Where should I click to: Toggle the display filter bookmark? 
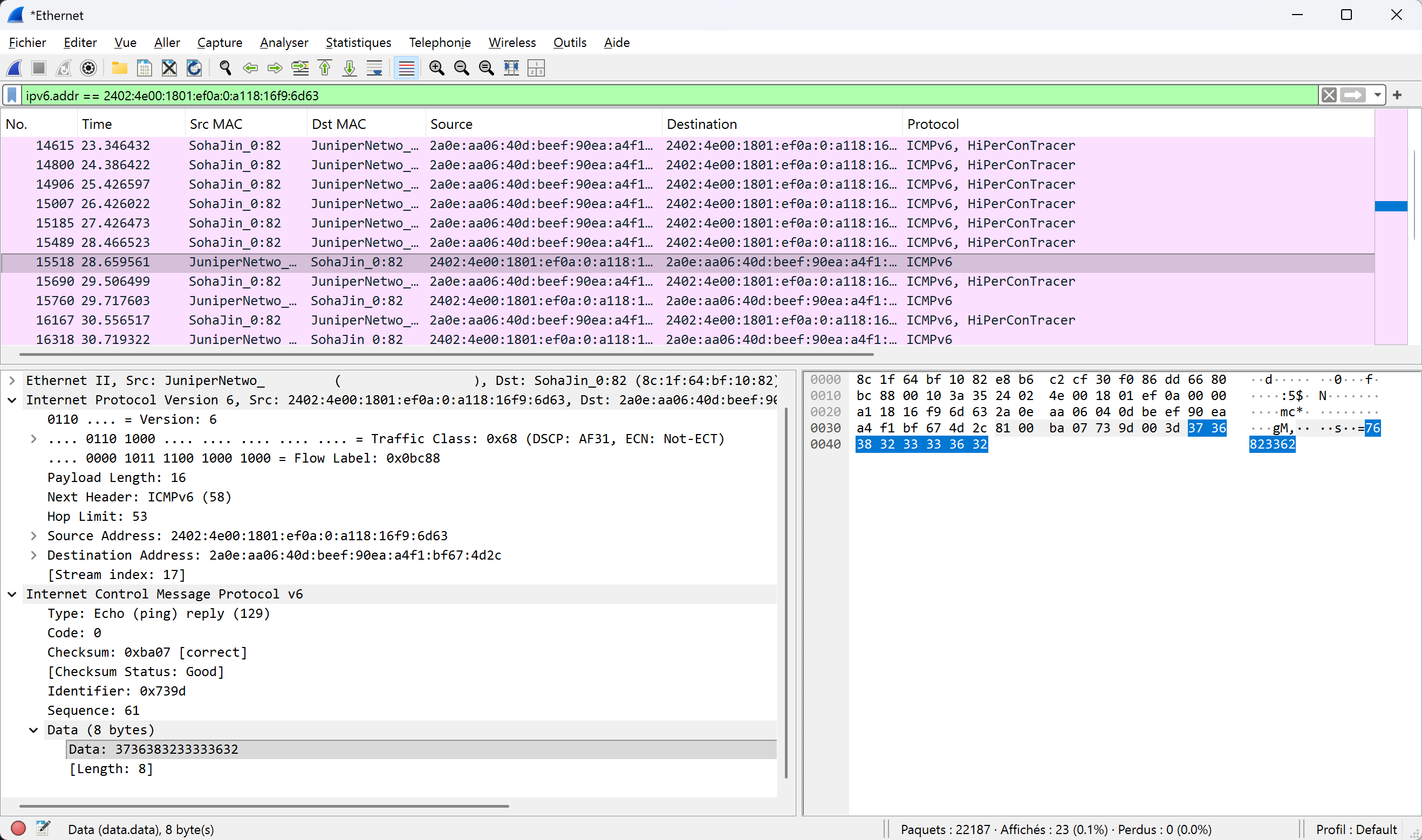[11, 95]
